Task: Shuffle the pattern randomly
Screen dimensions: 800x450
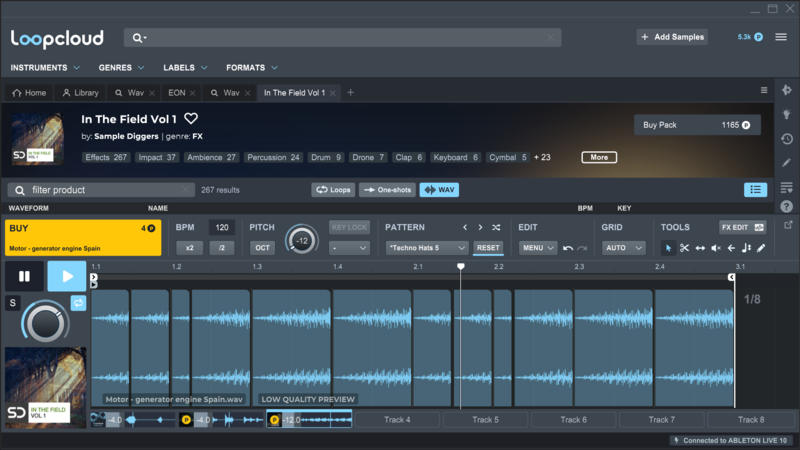Action: point(496,228)
